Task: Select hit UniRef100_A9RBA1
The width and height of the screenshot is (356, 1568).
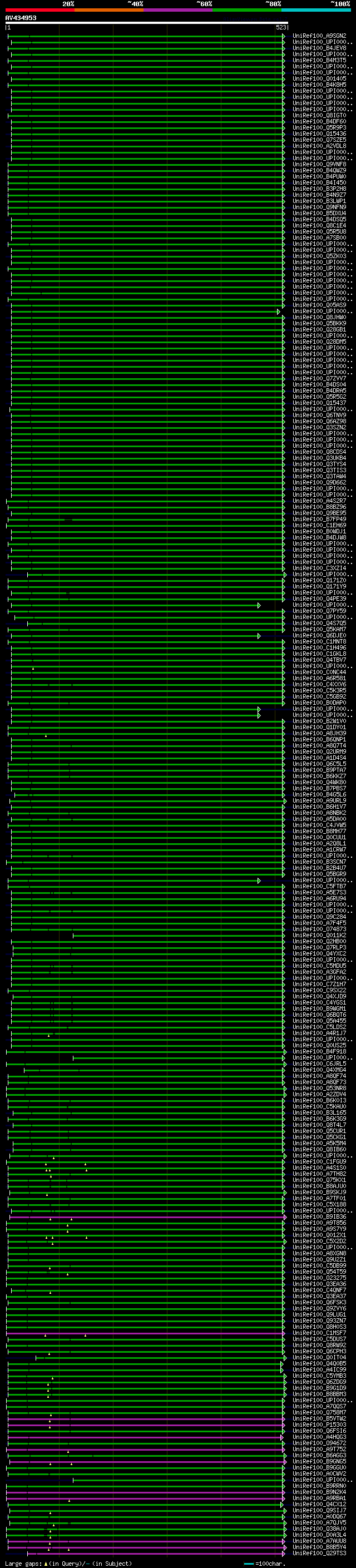Action: coord(319,1498)
